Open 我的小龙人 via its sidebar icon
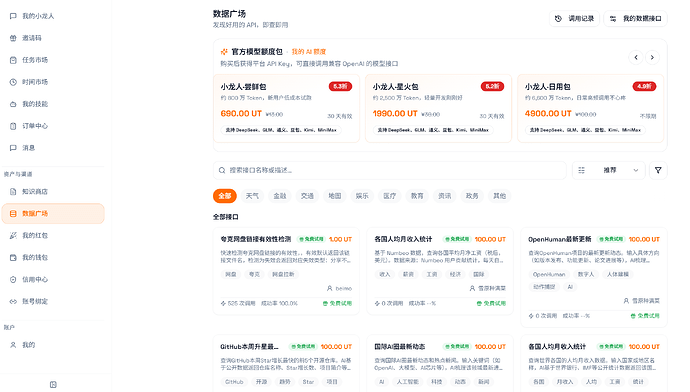690x392 pixels. (13, 16)
